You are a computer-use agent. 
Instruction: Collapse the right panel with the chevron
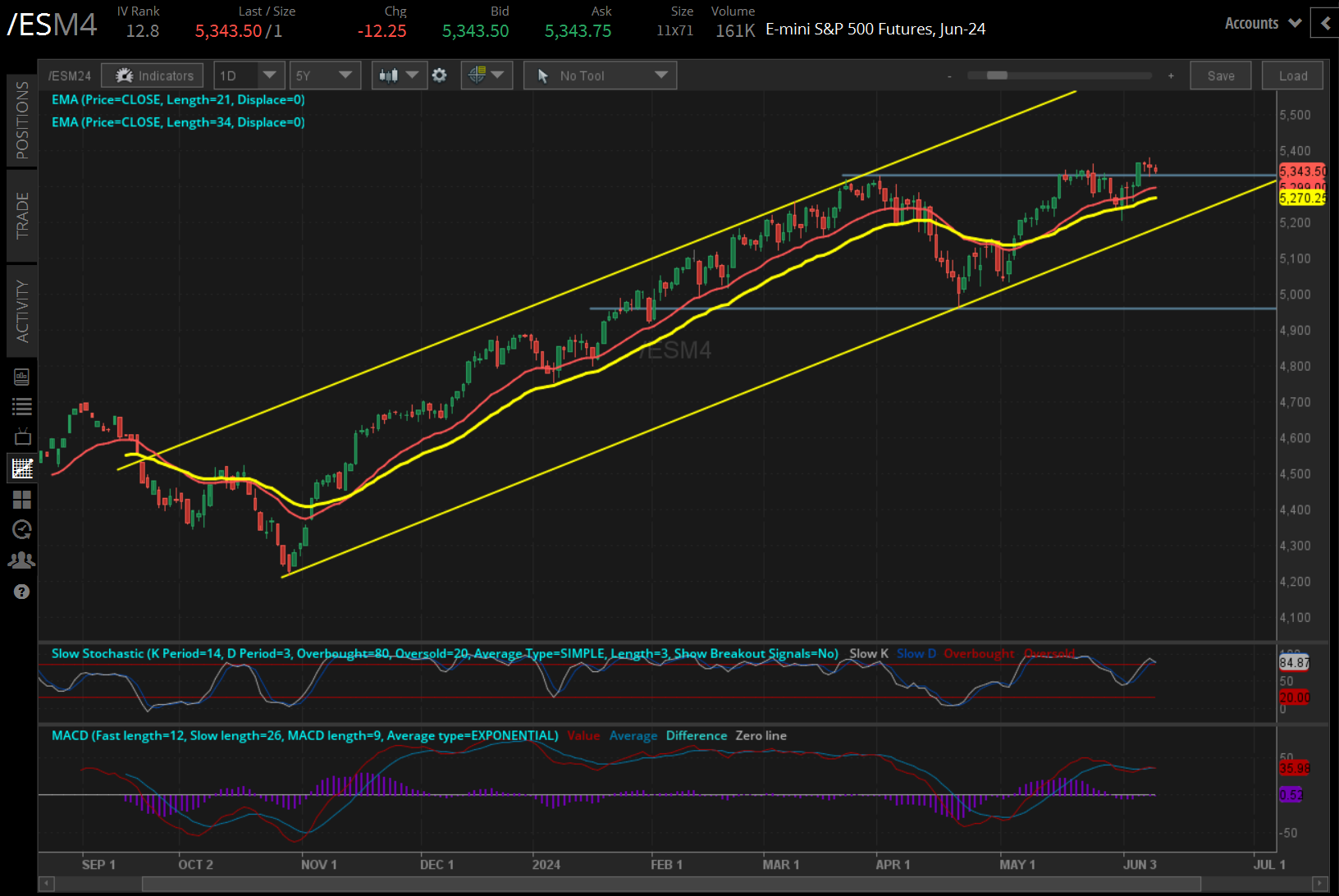point(1326,23)
